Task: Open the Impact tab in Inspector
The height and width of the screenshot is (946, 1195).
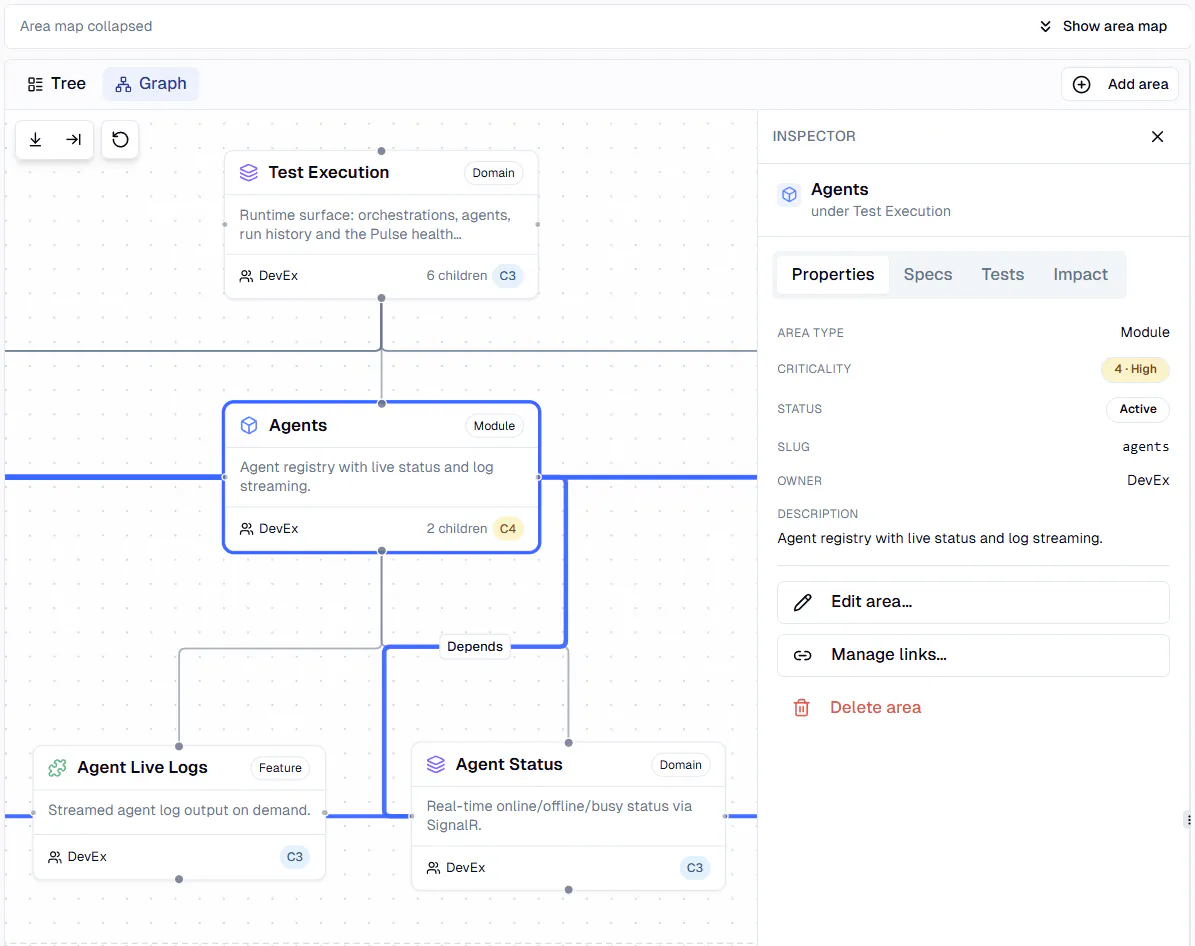Action: (x=1080, y=274)
